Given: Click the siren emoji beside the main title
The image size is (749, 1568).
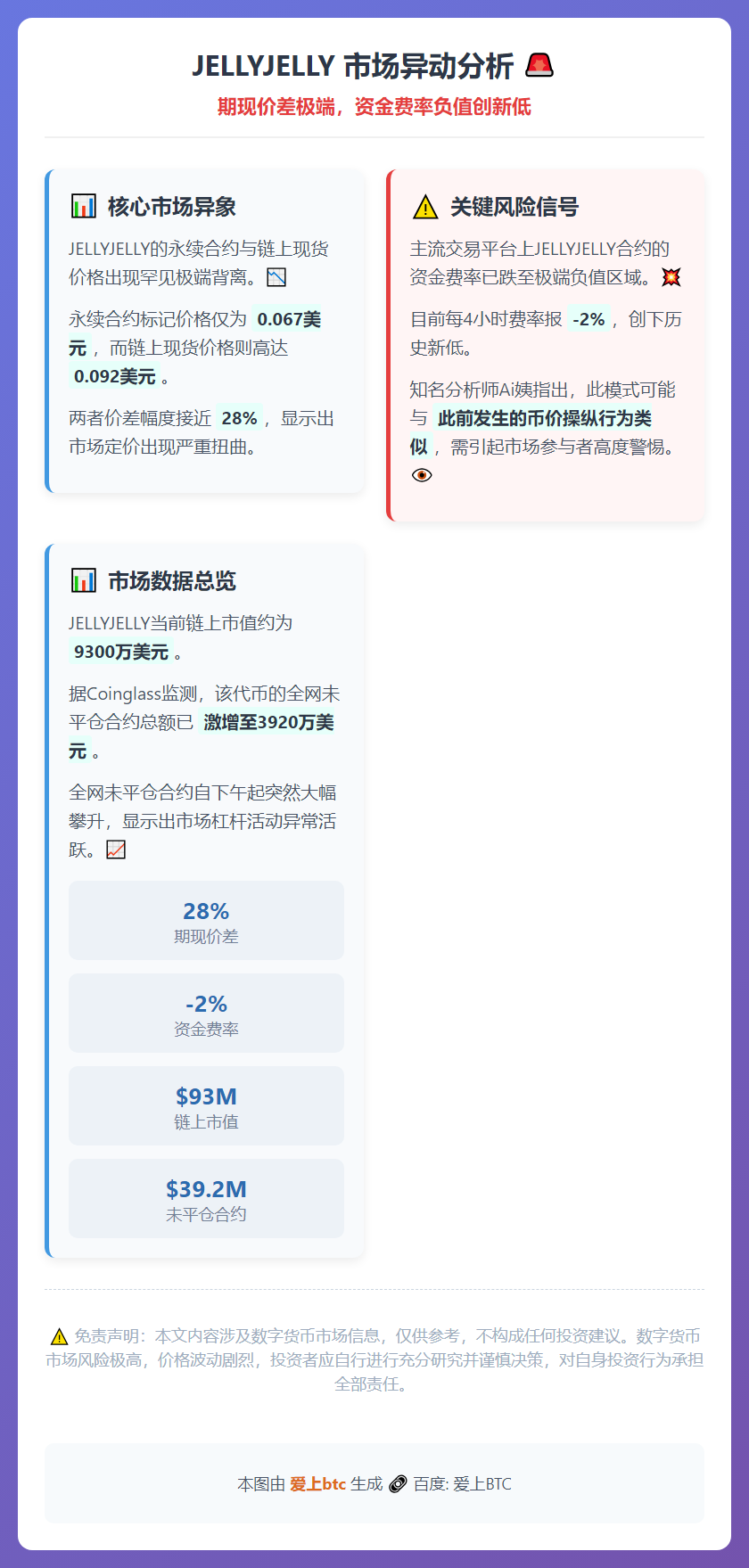Looking at the screenshot, I should (539, 66).
